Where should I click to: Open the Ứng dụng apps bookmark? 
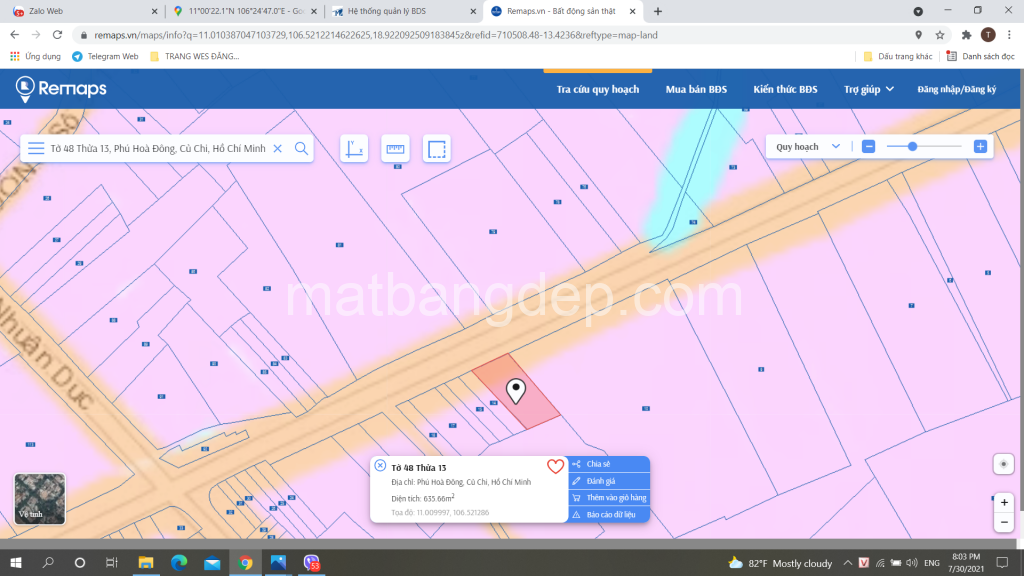[x=35, y=57]
